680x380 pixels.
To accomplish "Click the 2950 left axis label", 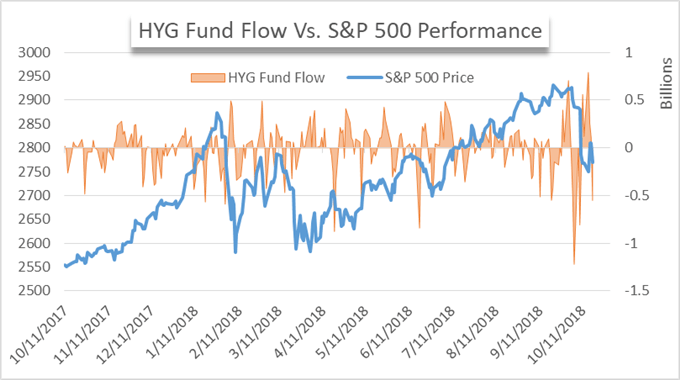I will click(34, 76).
